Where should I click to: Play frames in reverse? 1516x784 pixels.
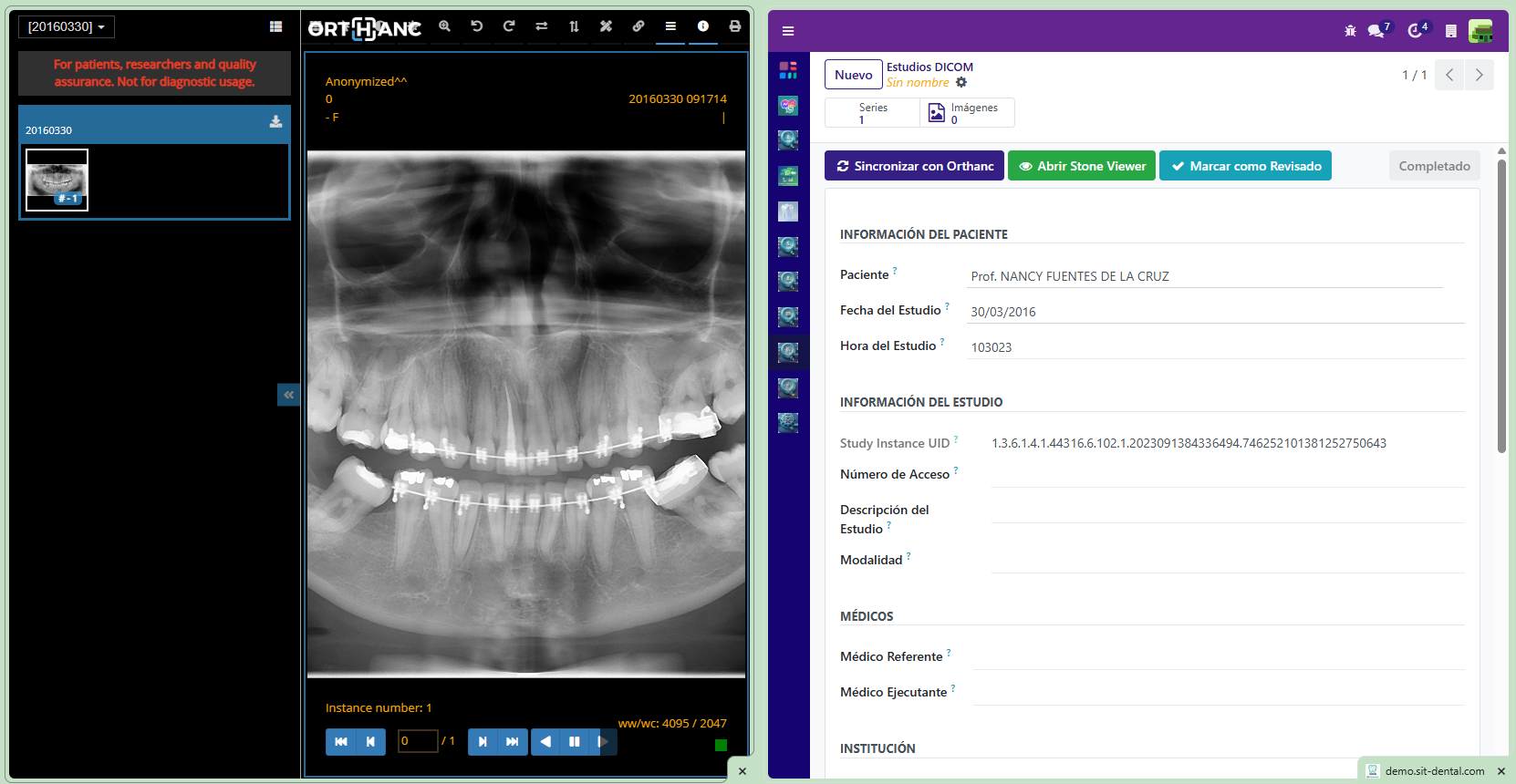[545, 742]
